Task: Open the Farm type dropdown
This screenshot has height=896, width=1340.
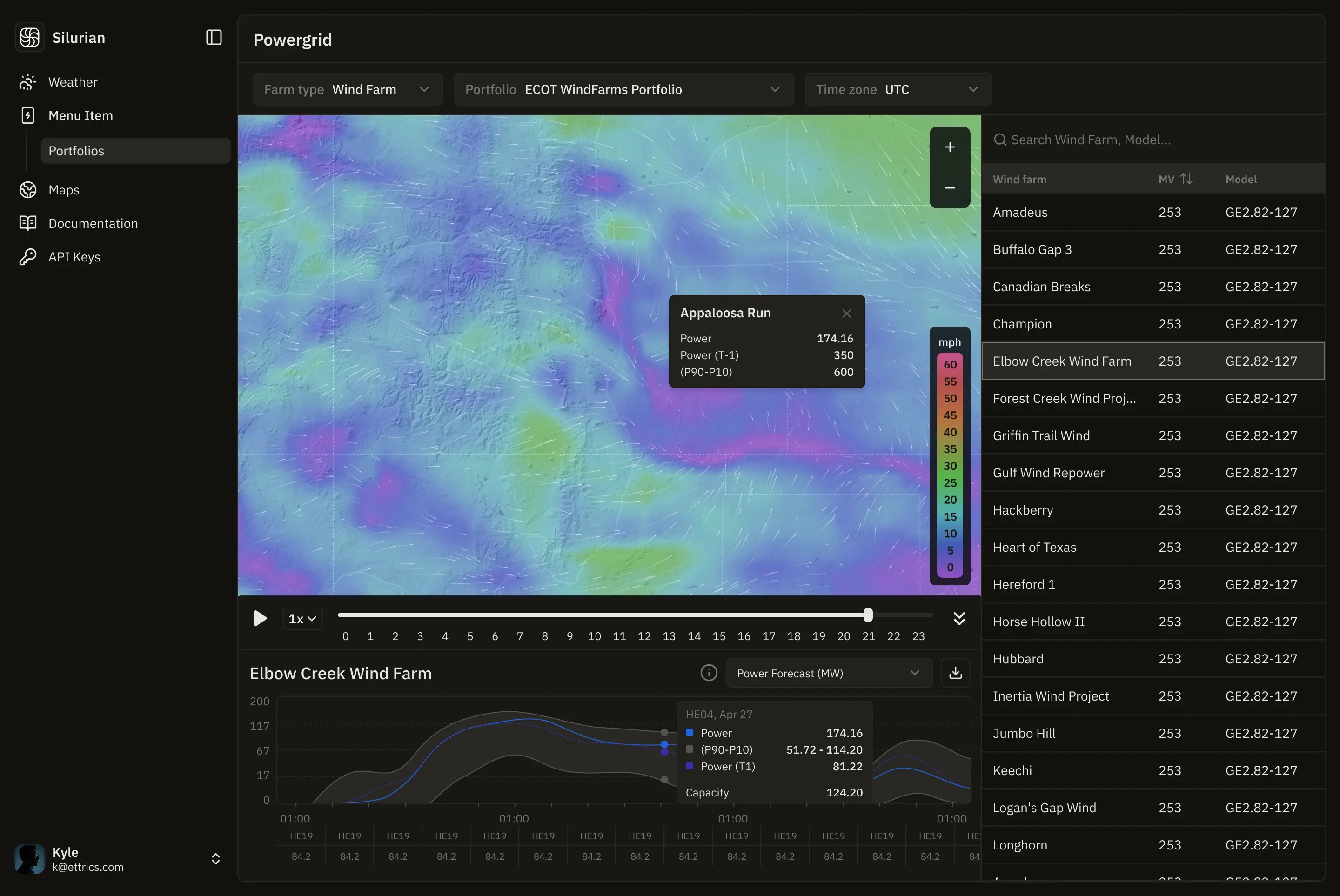Action: coord(348,90)
